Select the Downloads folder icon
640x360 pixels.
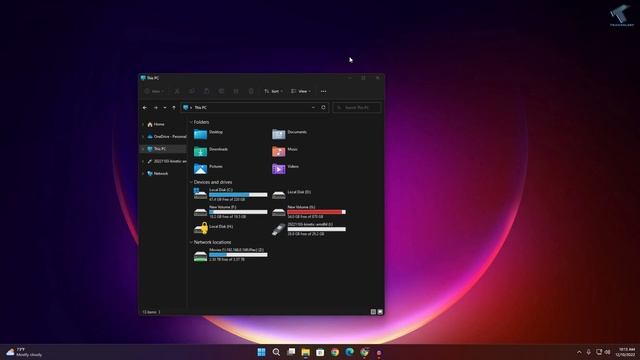[x=200, y=151]
